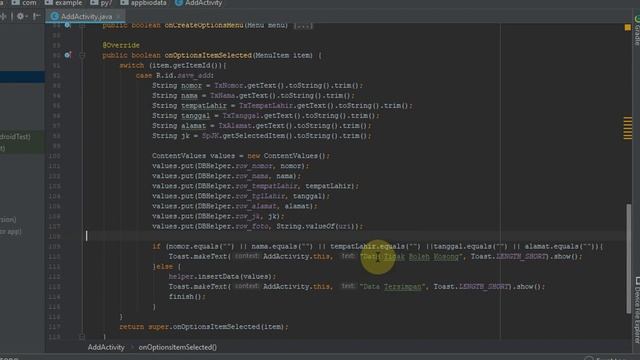This screenshot has height=360, width=640.
Task: Click 'return super.onOptionsItemSelected(item)' line
Action: tap(204, 327)
